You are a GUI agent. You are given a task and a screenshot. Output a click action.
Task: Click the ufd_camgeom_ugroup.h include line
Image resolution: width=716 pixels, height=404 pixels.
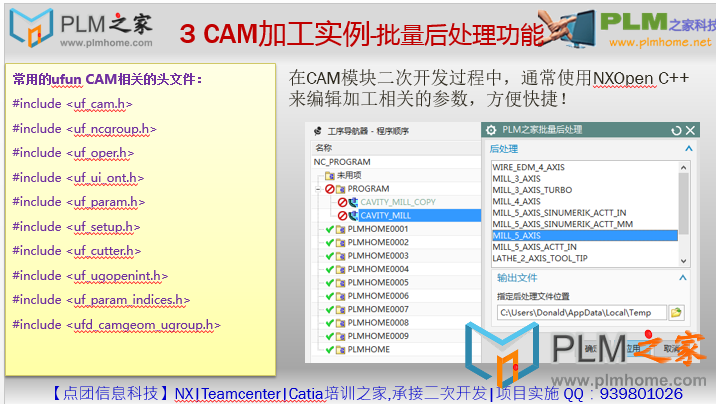point(116,325)
